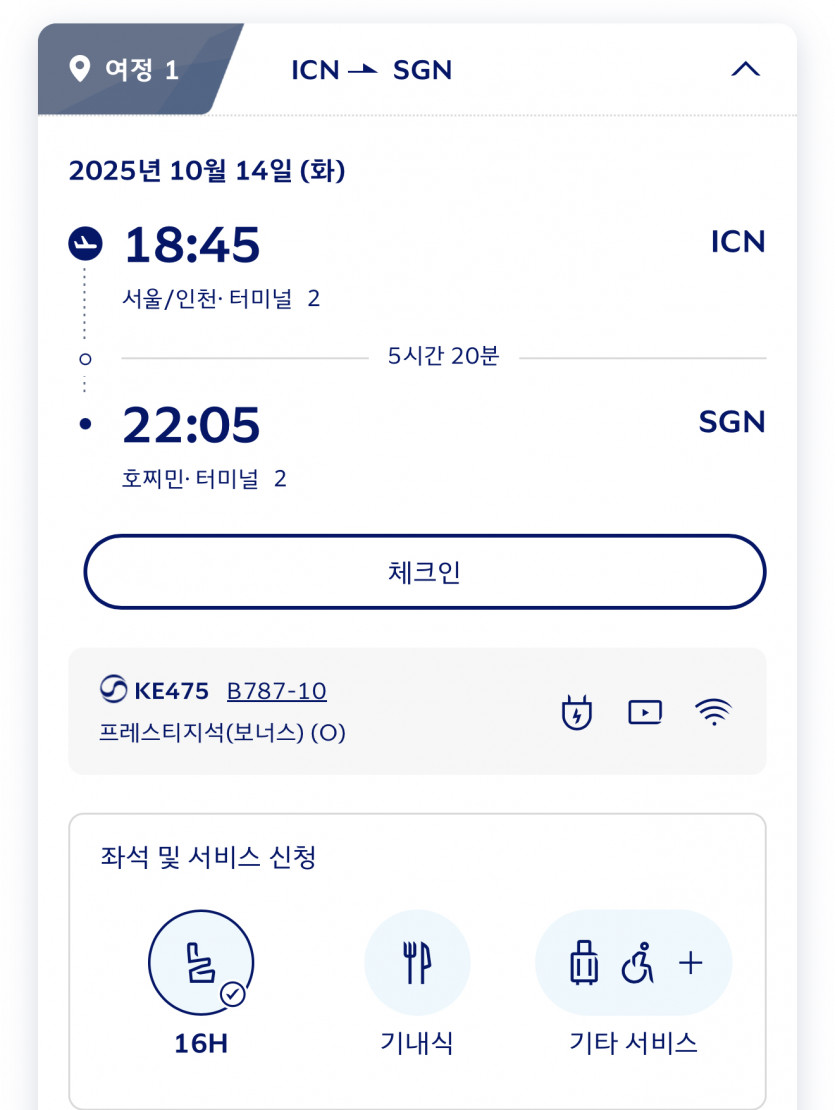Click the ICN → SGN route header
Viewport: 835px width, 1110px height.
372,70
